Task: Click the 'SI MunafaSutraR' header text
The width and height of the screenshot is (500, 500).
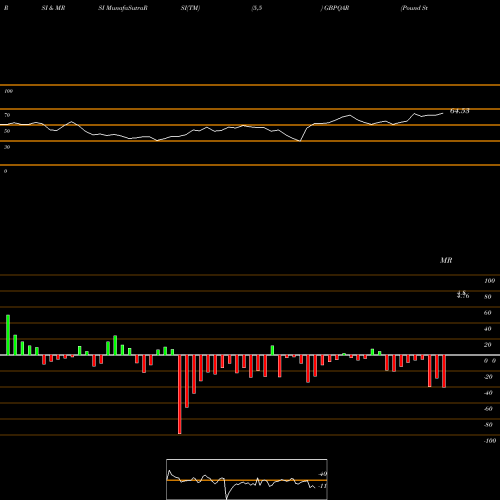Action: 123,8
